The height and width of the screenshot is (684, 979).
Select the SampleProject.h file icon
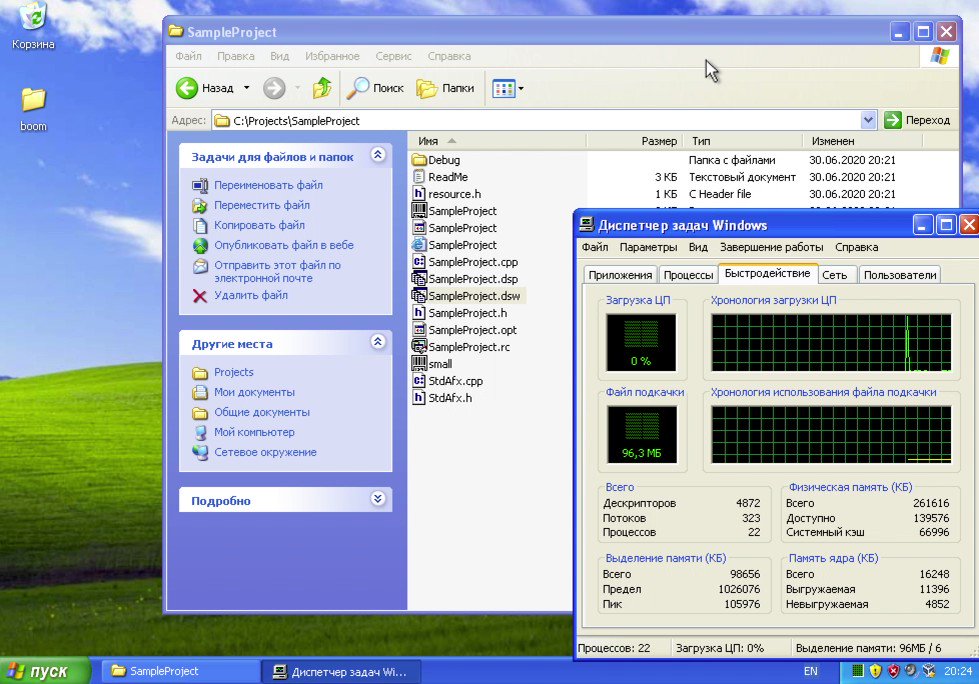point(419,313)
